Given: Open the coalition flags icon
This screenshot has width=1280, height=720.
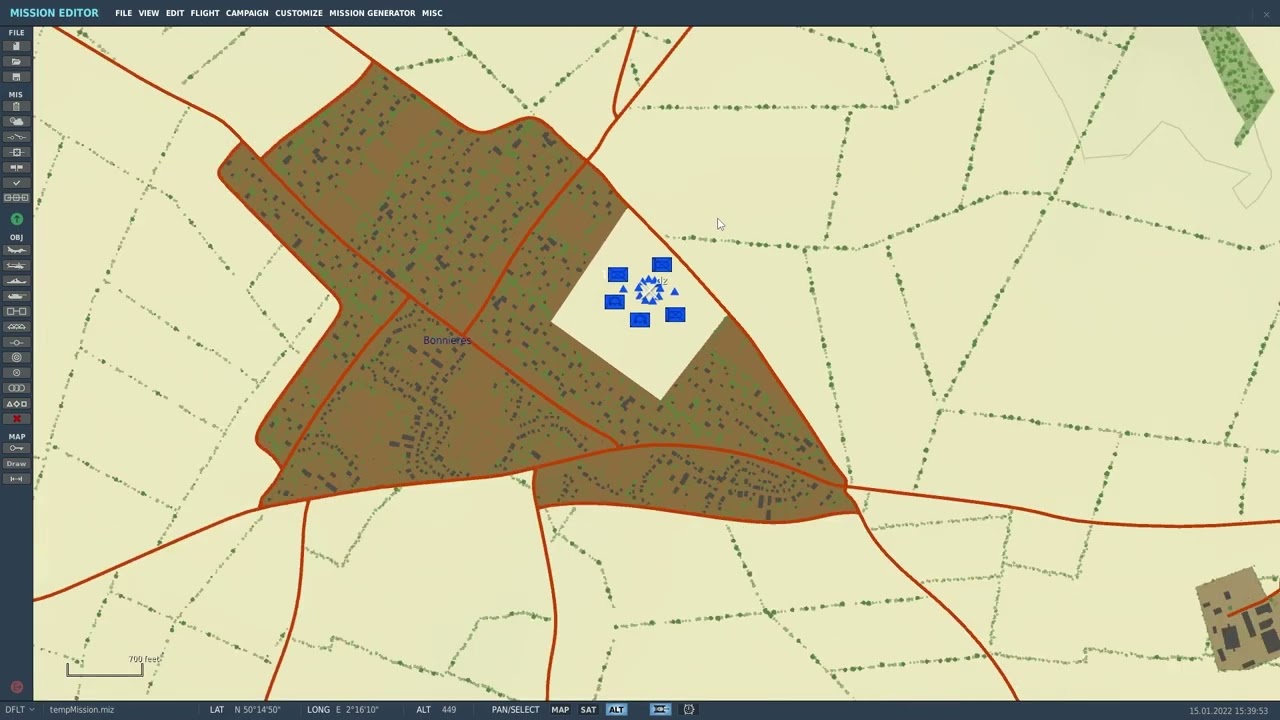Looking at the screenshot, I should coord(16,167).
